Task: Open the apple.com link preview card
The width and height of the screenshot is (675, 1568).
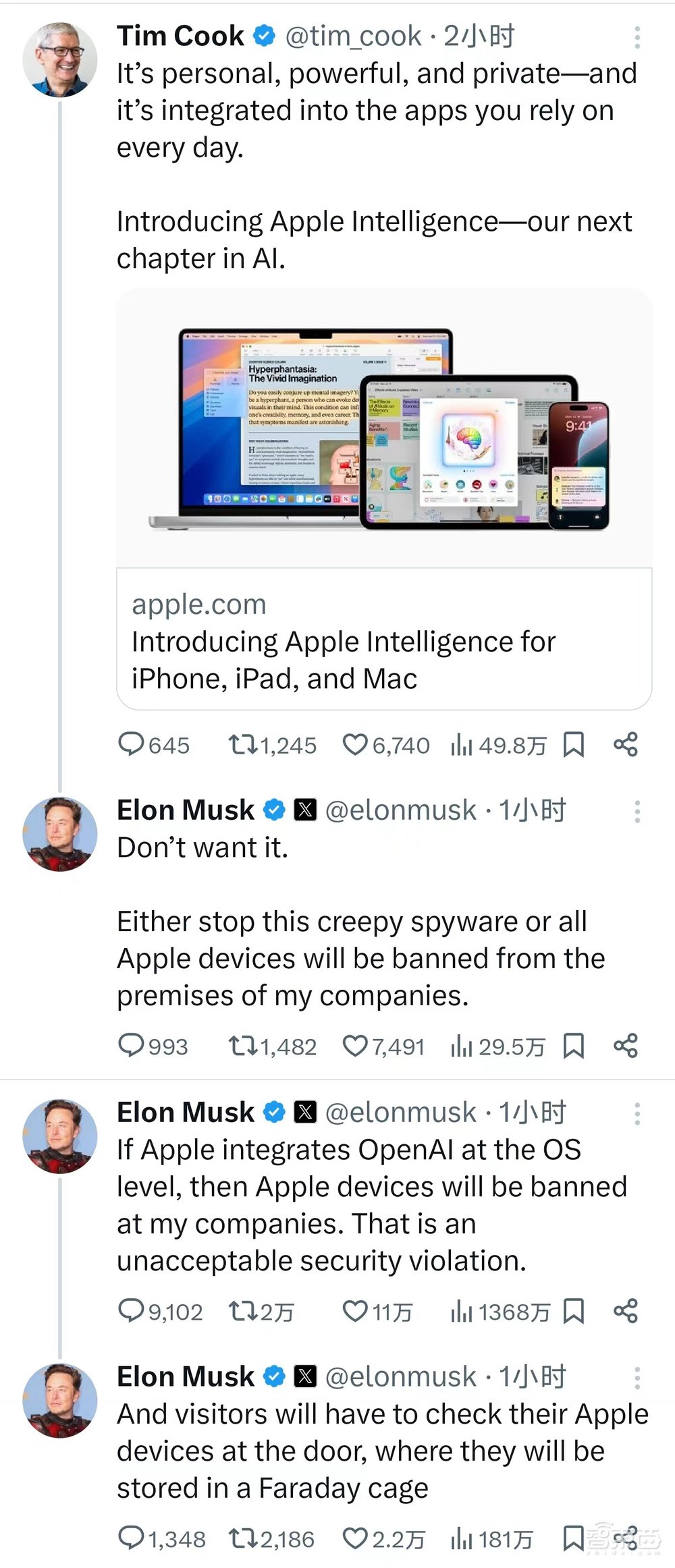Action: pyautogui.click(x=383, y=640)
